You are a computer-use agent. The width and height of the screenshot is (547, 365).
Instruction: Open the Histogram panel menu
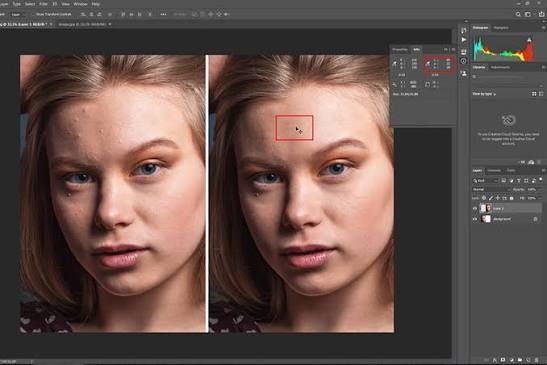(x=544, y=28)
